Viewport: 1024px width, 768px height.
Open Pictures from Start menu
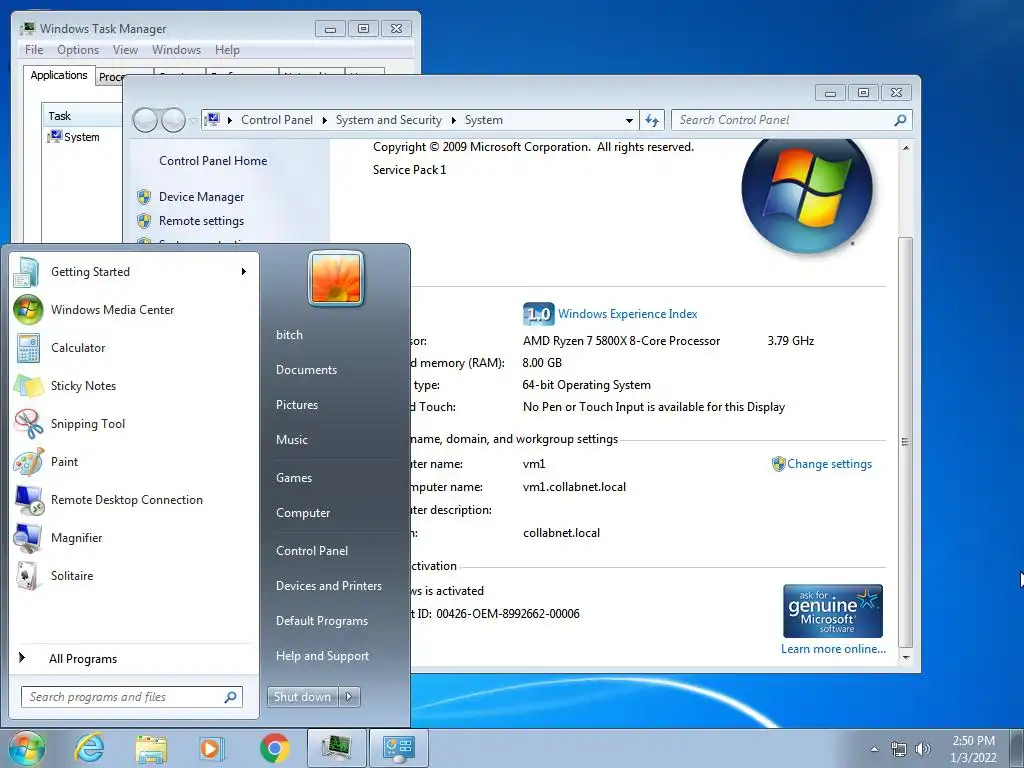tap(296, 405)
